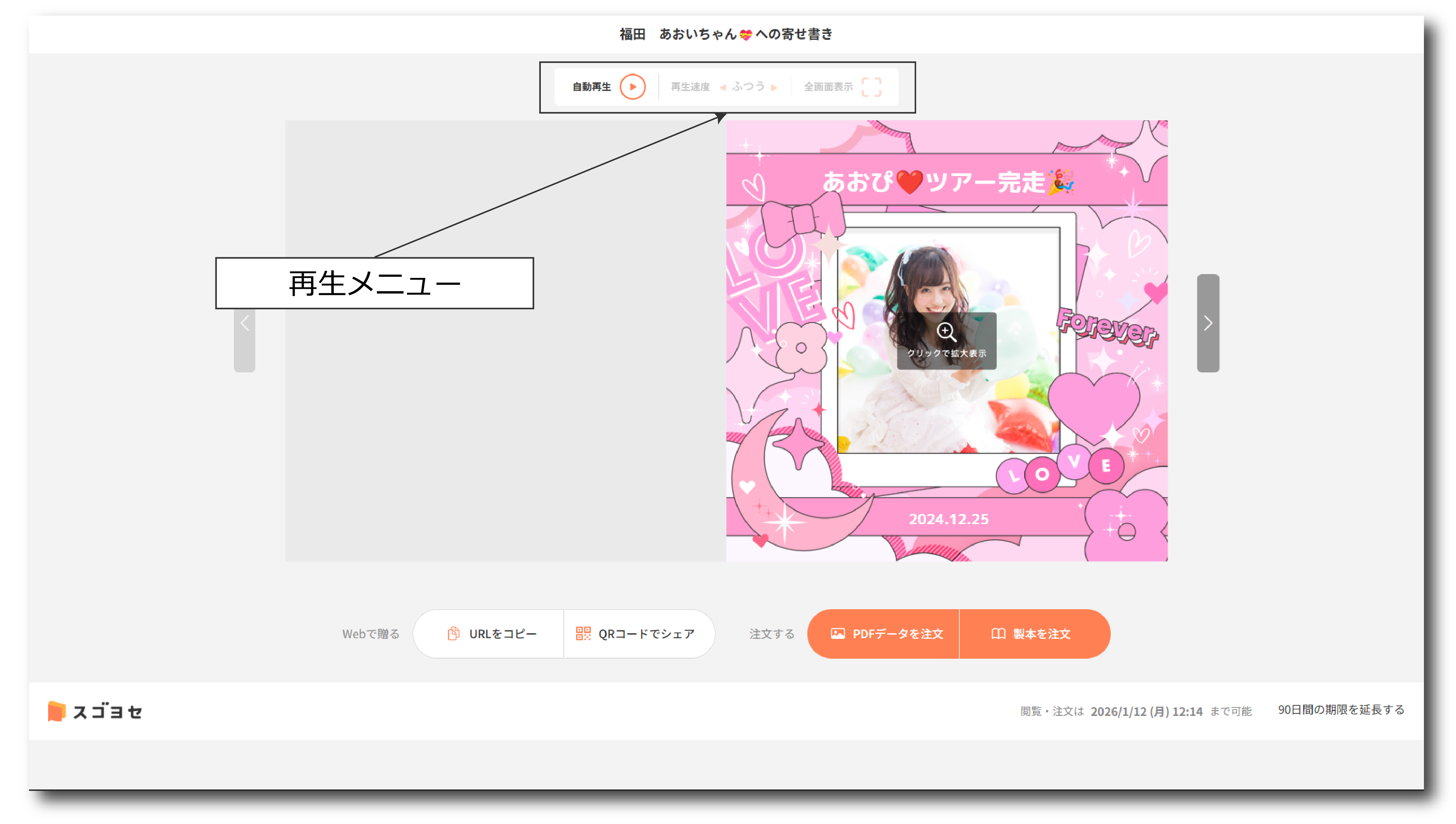Click the fullscreen bracket icon

point(871,86)
